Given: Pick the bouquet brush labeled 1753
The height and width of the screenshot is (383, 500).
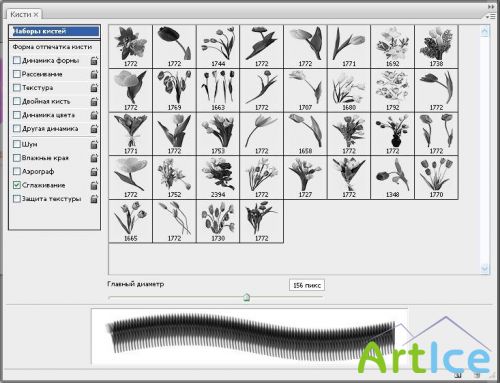Looking at the screenshot, I should click(218, 134).
